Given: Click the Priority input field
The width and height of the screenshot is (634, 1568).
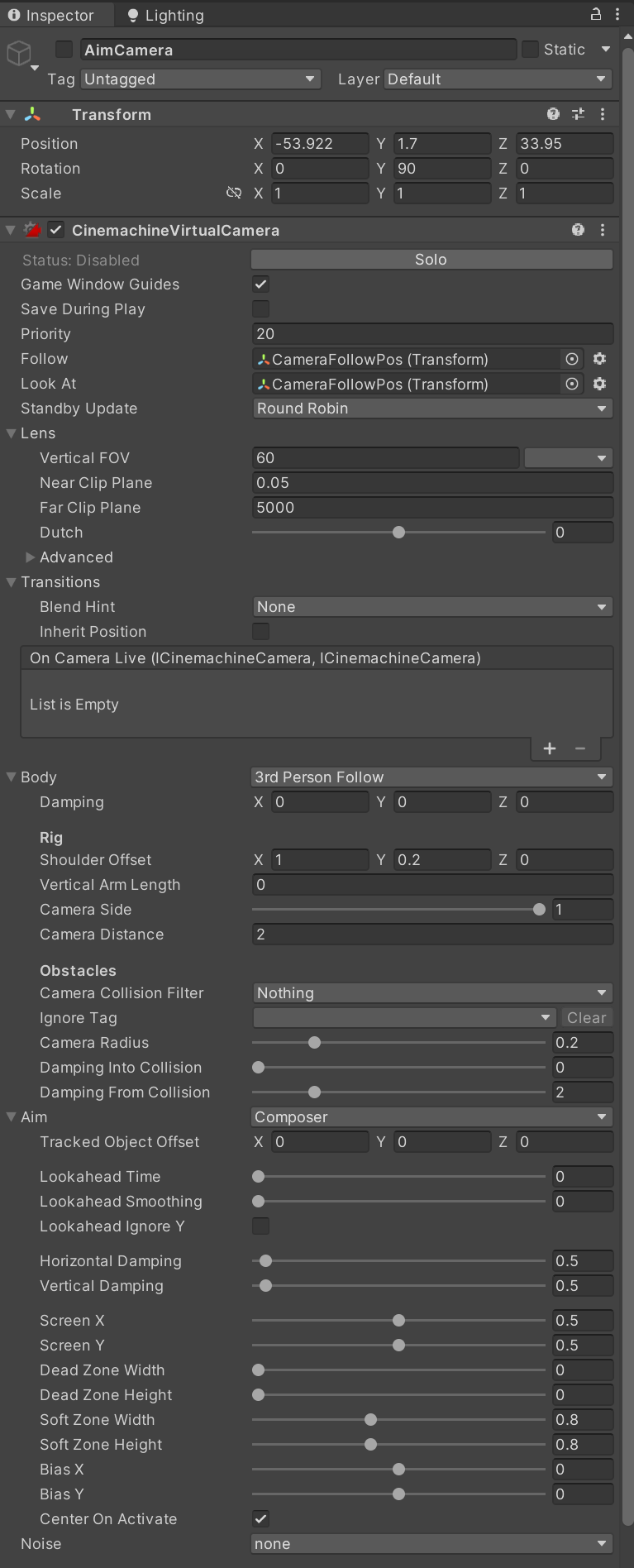Looking at the screenshot, I should point(431,333).
